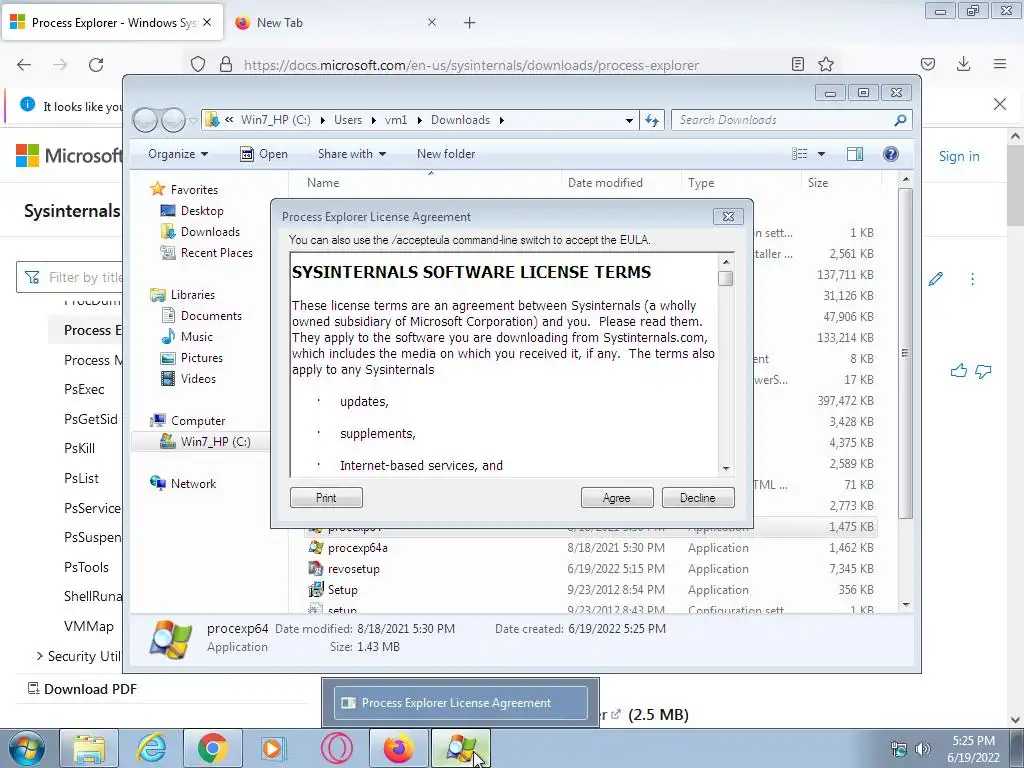This screenshot has width=1024, height=768.
Task: Open the Explorer address bar history dropdown
Action: [x=629, y=120]
